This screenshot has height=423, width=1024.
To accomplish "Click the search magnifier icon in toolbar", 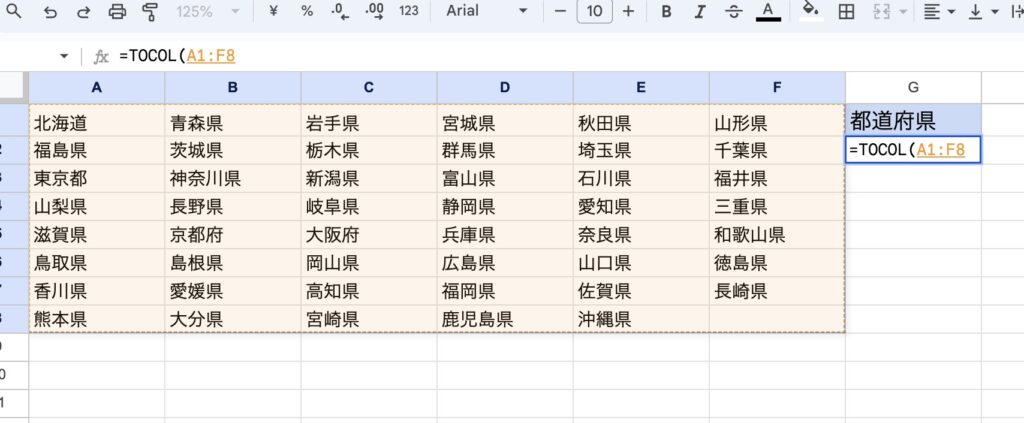I will [x=14, y=11].
